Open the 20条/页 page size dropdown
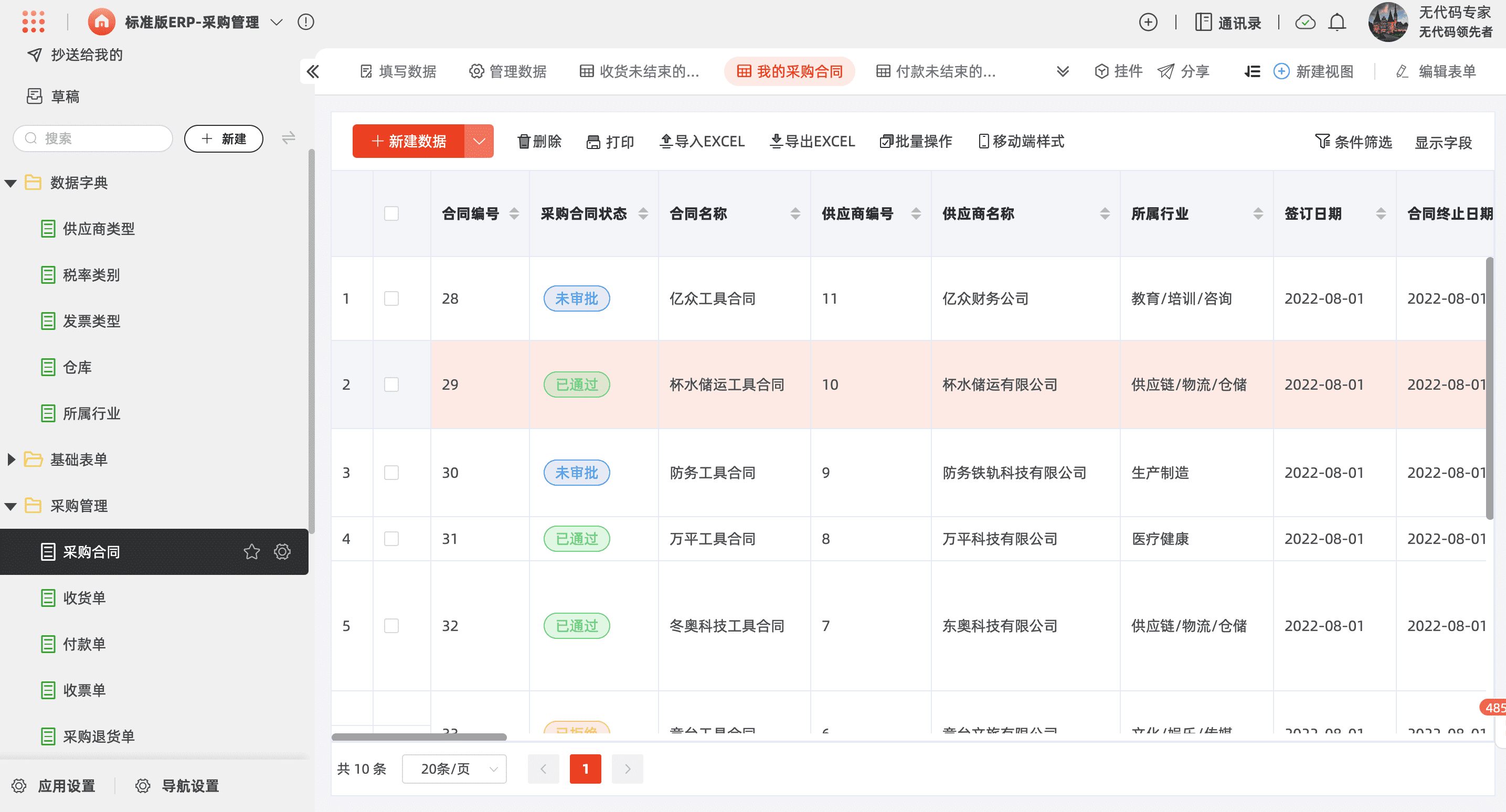The image size is (1506, 812). coord(454,769)
